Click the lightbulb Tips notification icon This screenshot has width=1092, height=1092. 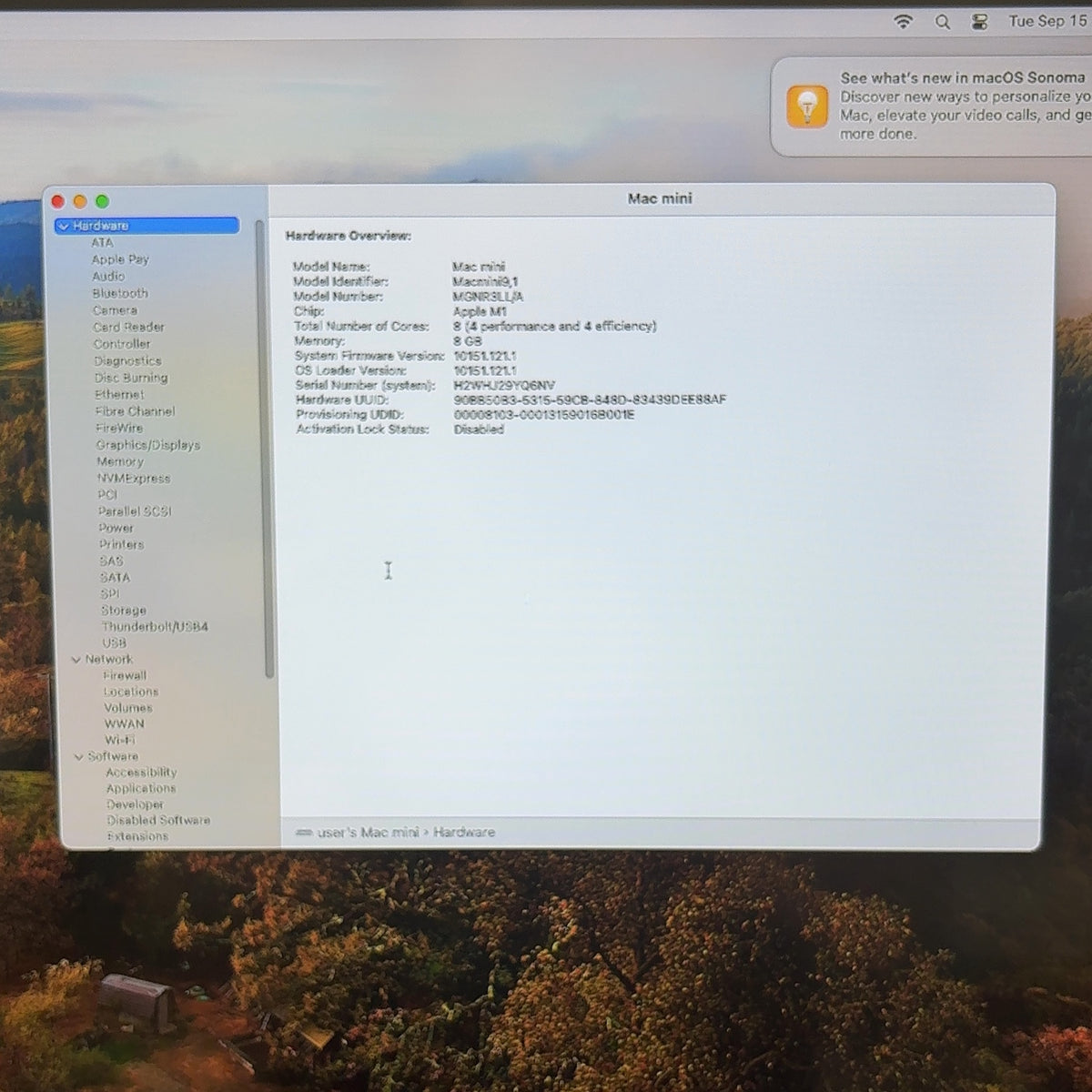tap(807, 106)
